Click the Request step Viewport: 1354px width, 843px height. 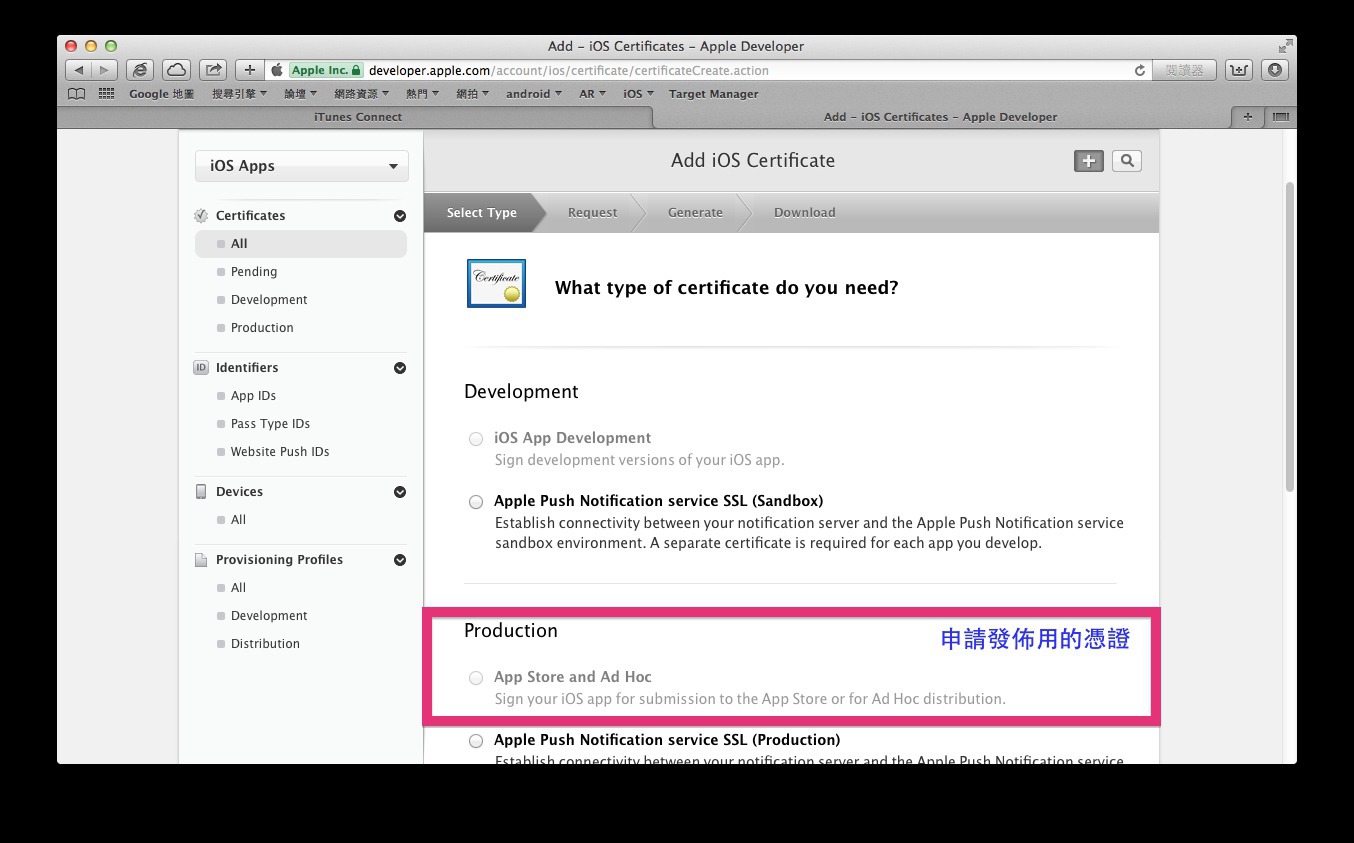(x=592, y=213)
